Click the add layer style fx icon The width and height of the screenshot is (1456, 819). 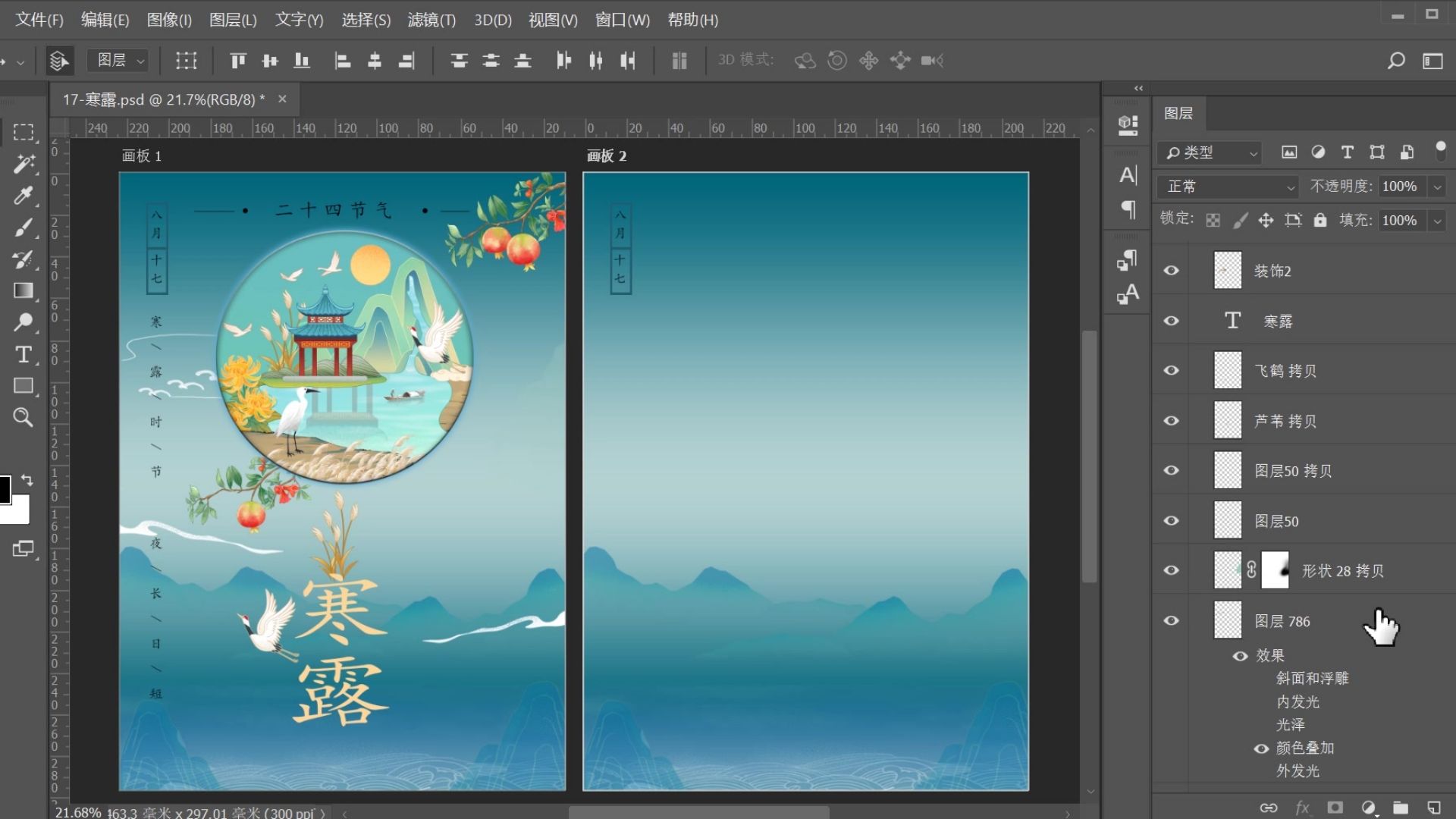point(1302,808)
